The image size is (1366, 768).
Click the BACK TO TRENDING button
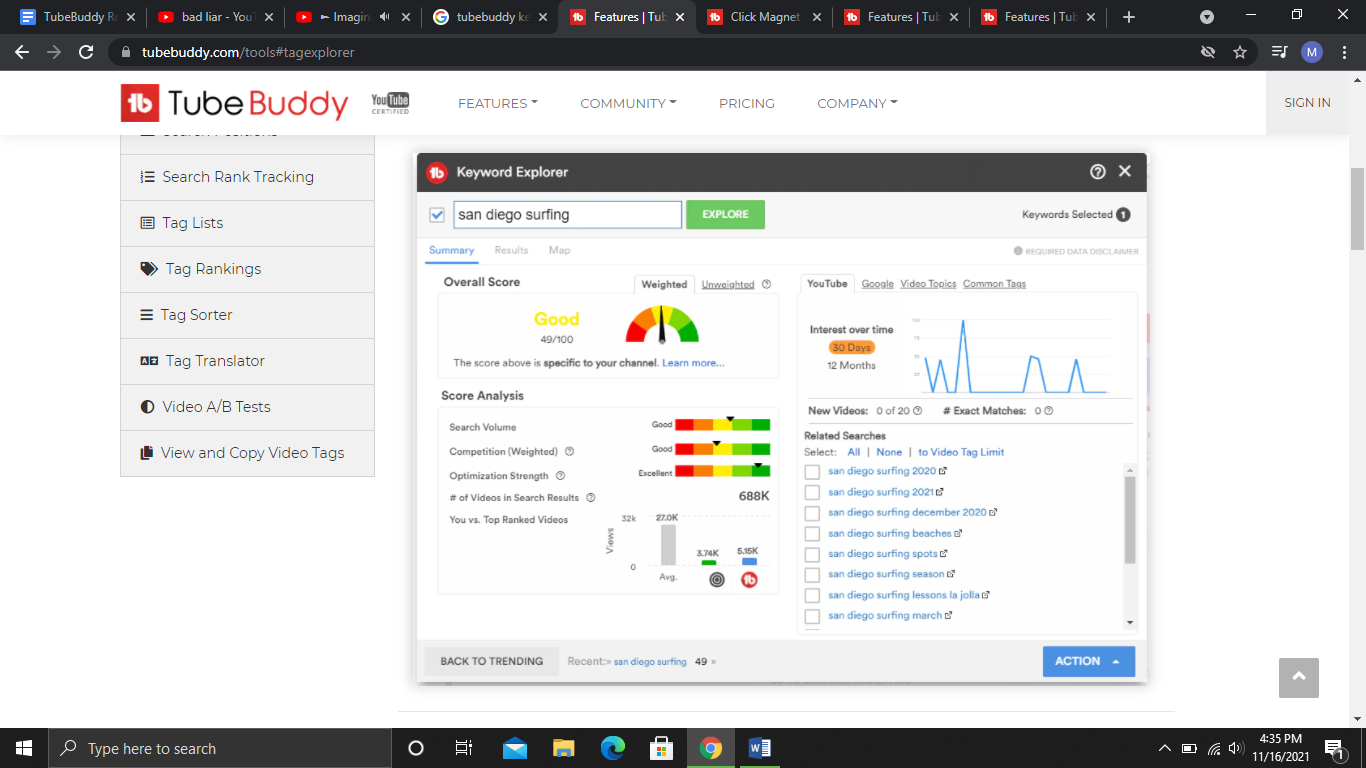pyautogui.click(x=492, y=661)
